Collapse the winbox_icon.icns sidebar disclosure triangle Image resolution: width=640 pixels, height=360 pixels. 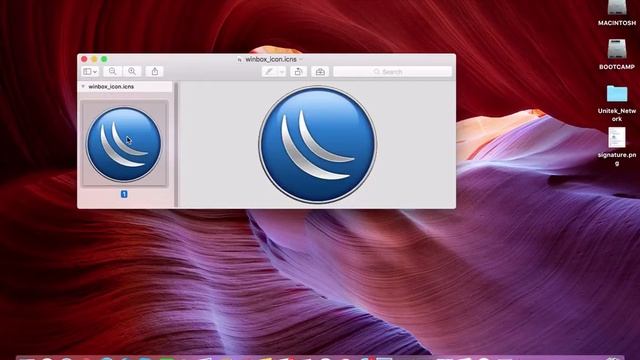(x=83, y=87)
